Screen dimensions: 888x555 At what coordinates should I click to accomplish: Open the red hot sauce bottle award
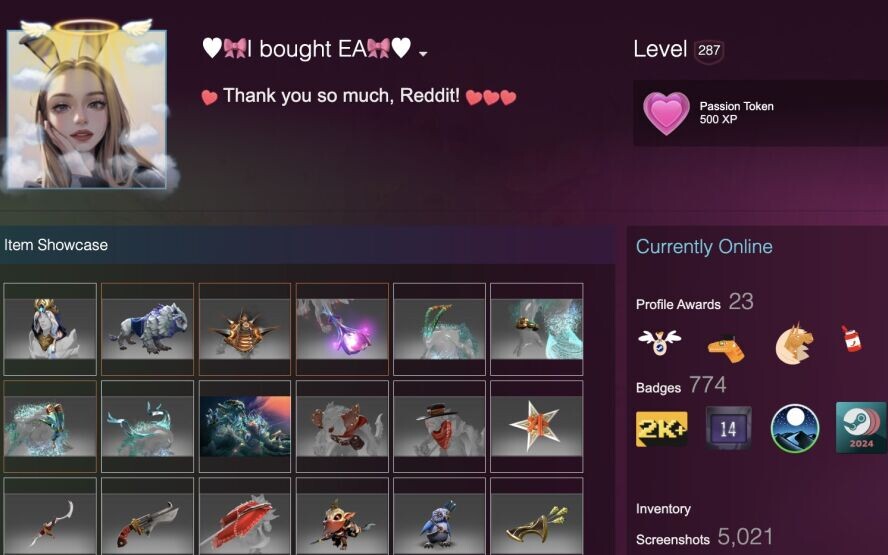[851, 339]
